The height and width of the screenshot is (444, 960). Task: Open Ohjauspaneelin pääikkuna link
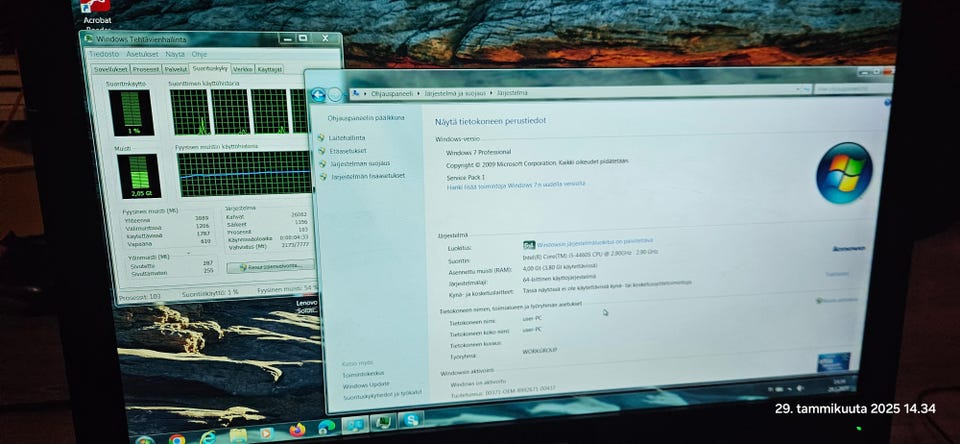[x=366, y=118]
